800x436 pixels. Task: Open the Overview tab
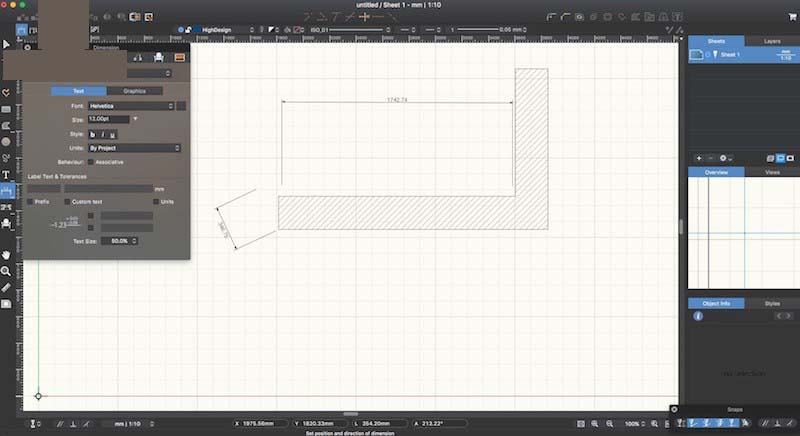(x=716, y=172)
